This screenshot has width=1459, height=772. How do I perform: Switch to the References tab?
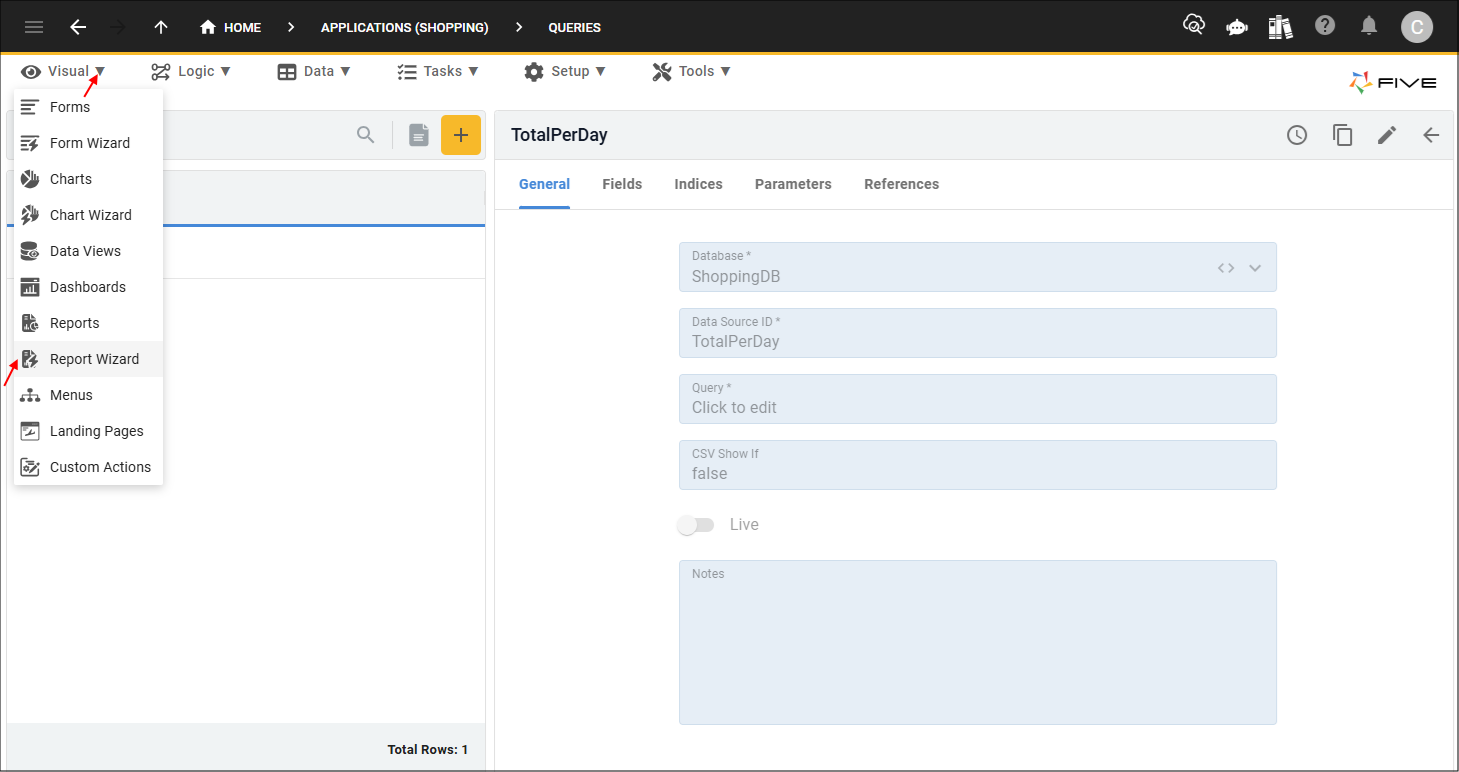(901, 185)
